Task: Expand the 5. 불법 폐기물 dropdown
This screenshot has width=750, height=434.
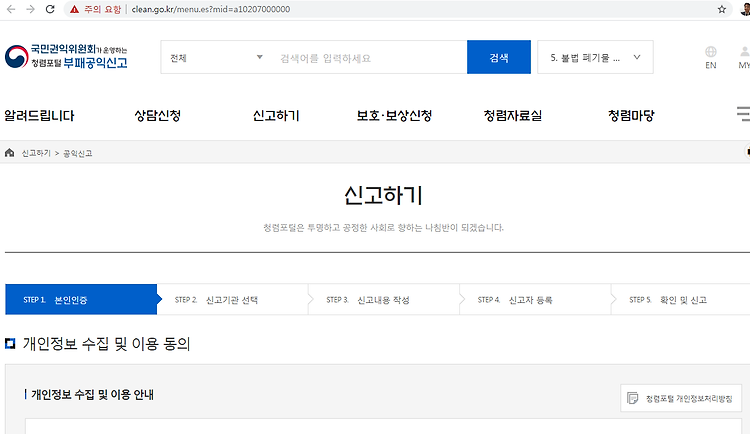Action: click(x=595, y=57)
